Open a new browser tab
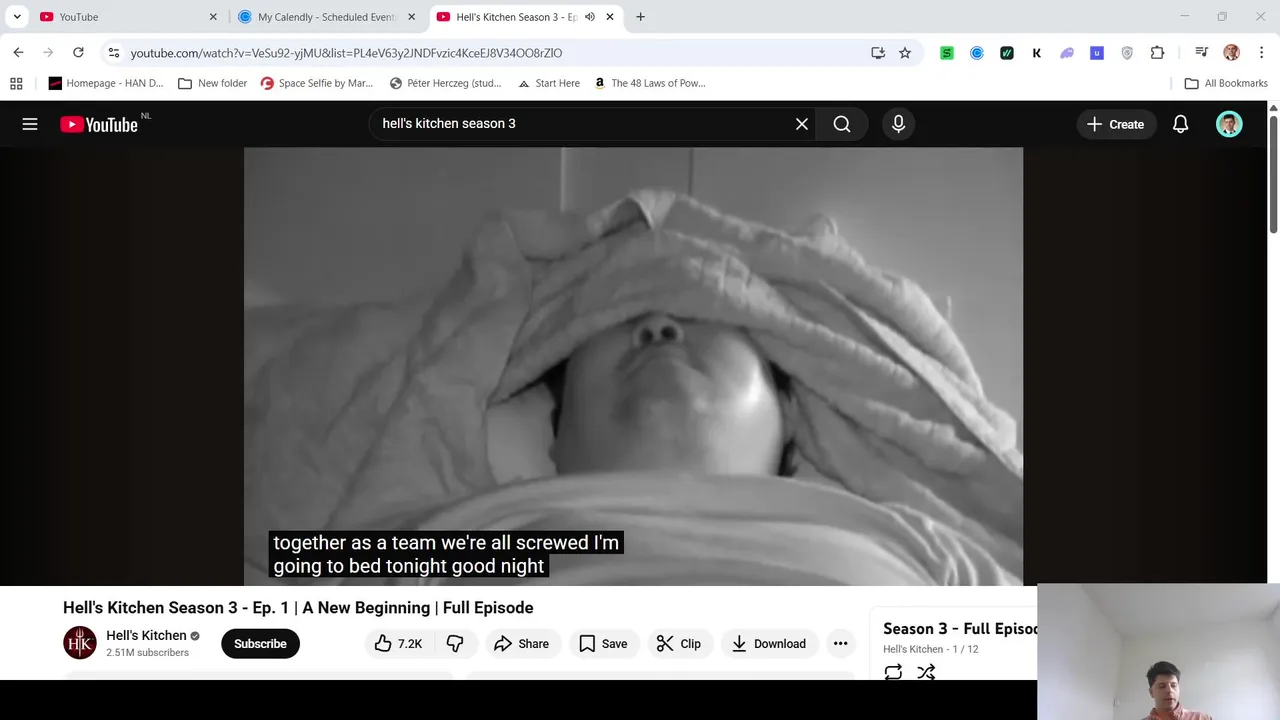 [640, 17]
